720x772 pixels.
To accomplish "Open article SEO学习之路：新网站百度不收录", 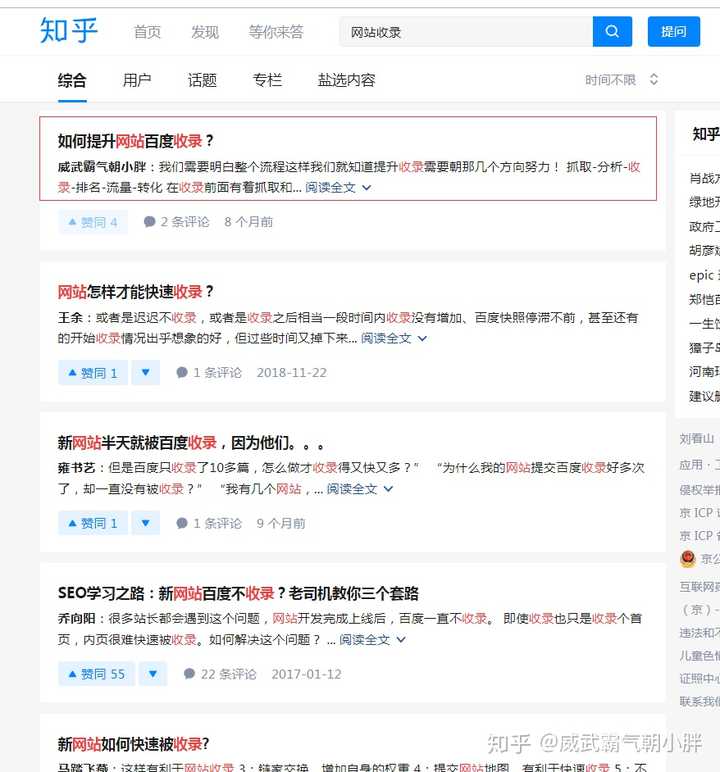I will [x=238, y=593].
